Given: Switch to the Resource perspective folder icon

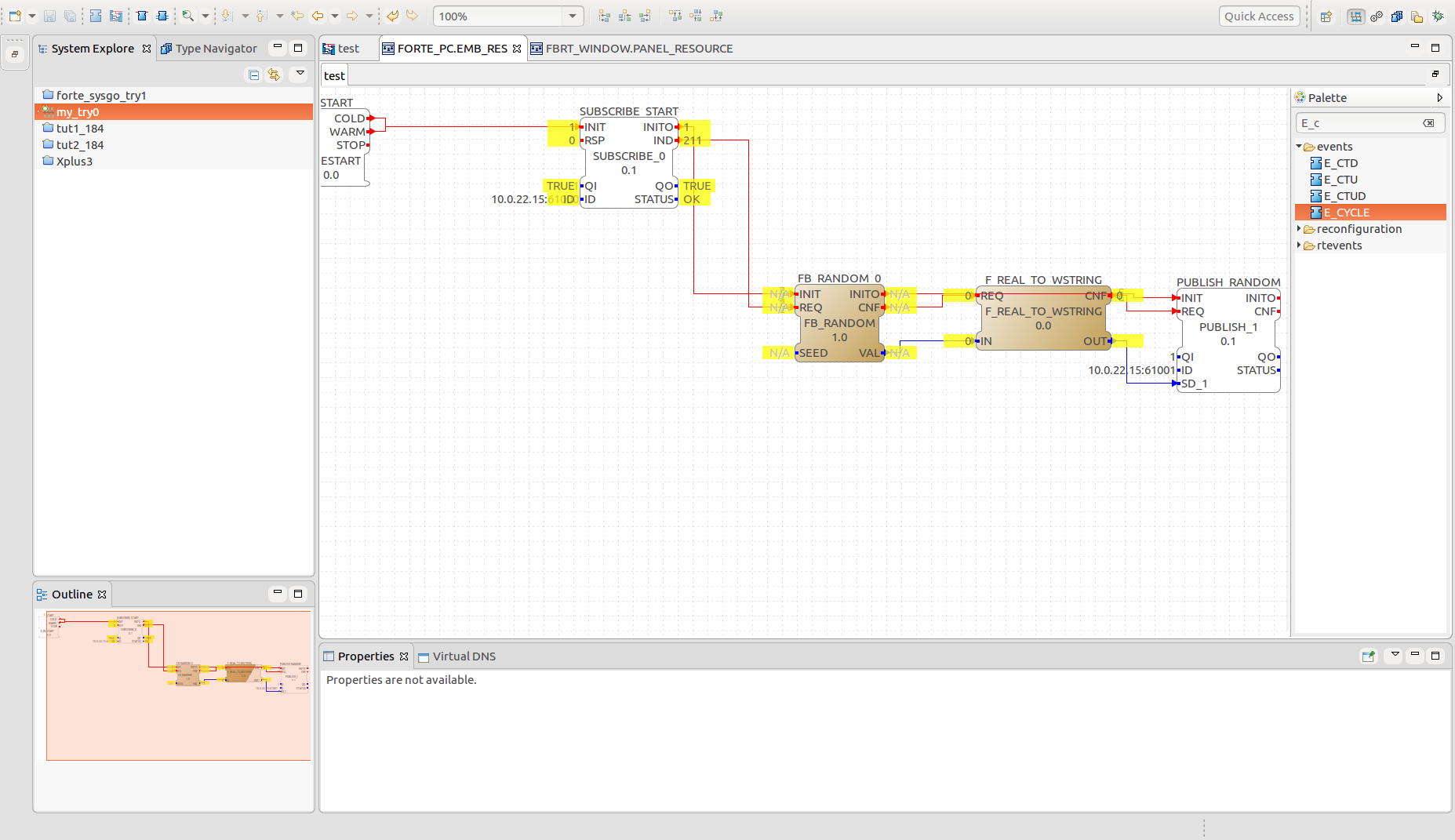Looking at the screenshot, I should tap(1417, 16).
